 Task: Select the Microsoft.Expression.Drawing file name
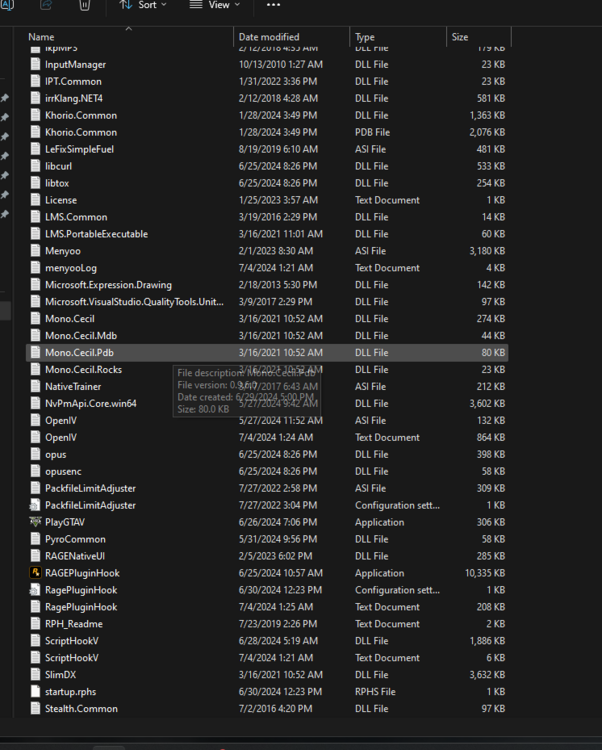click(109, 285)
